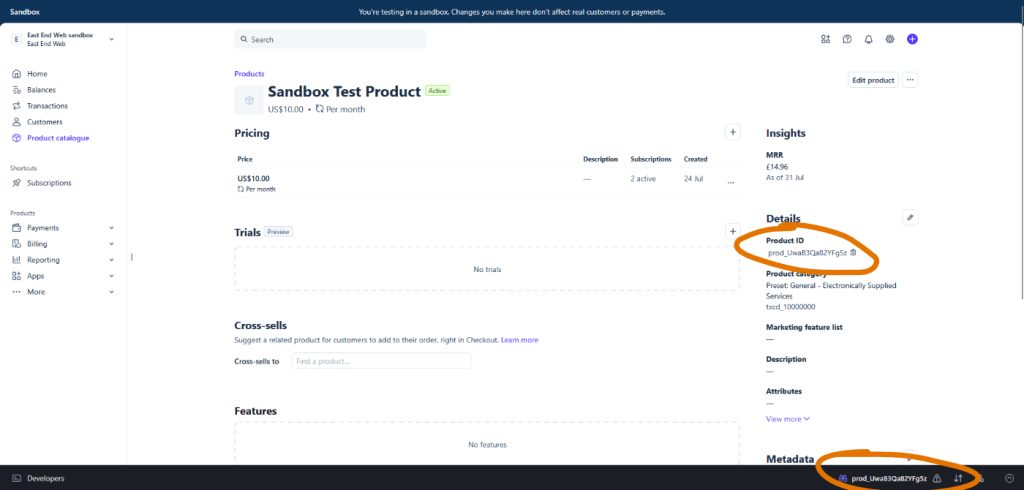Open the notifications bell icon
This screenshot has width=1024, height=490.
(868, 39)
